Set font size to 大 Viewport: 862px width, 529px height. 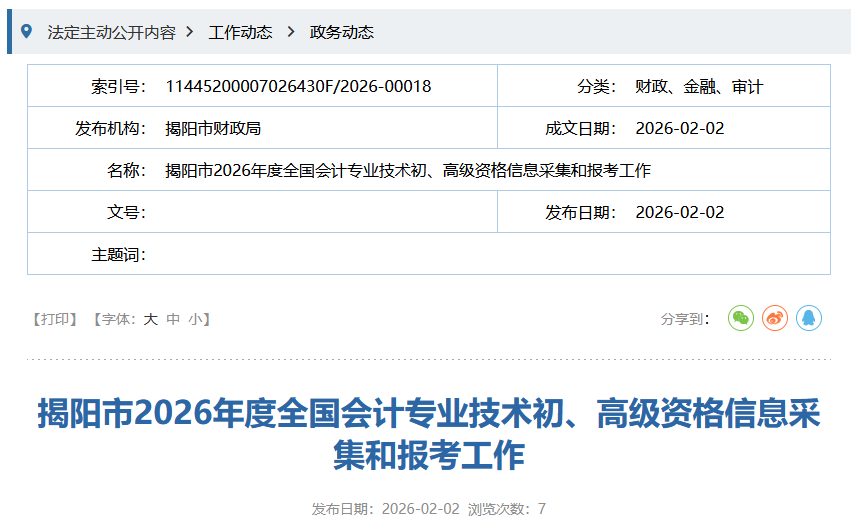click(151, 319)
